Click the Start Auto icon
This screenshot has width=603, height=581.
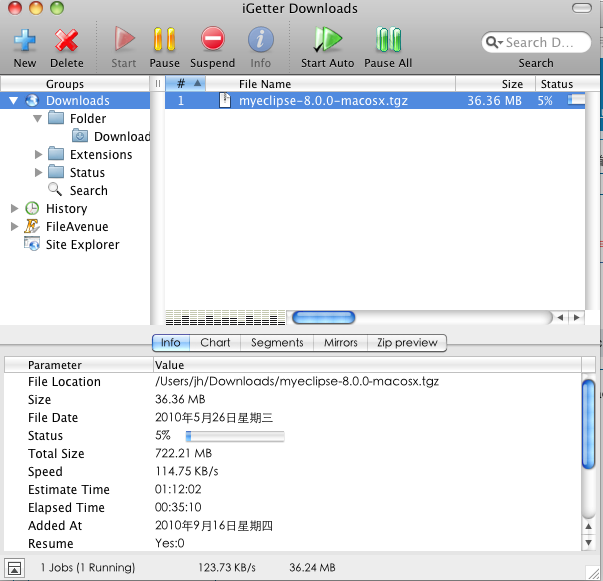(x=327, y=39)
